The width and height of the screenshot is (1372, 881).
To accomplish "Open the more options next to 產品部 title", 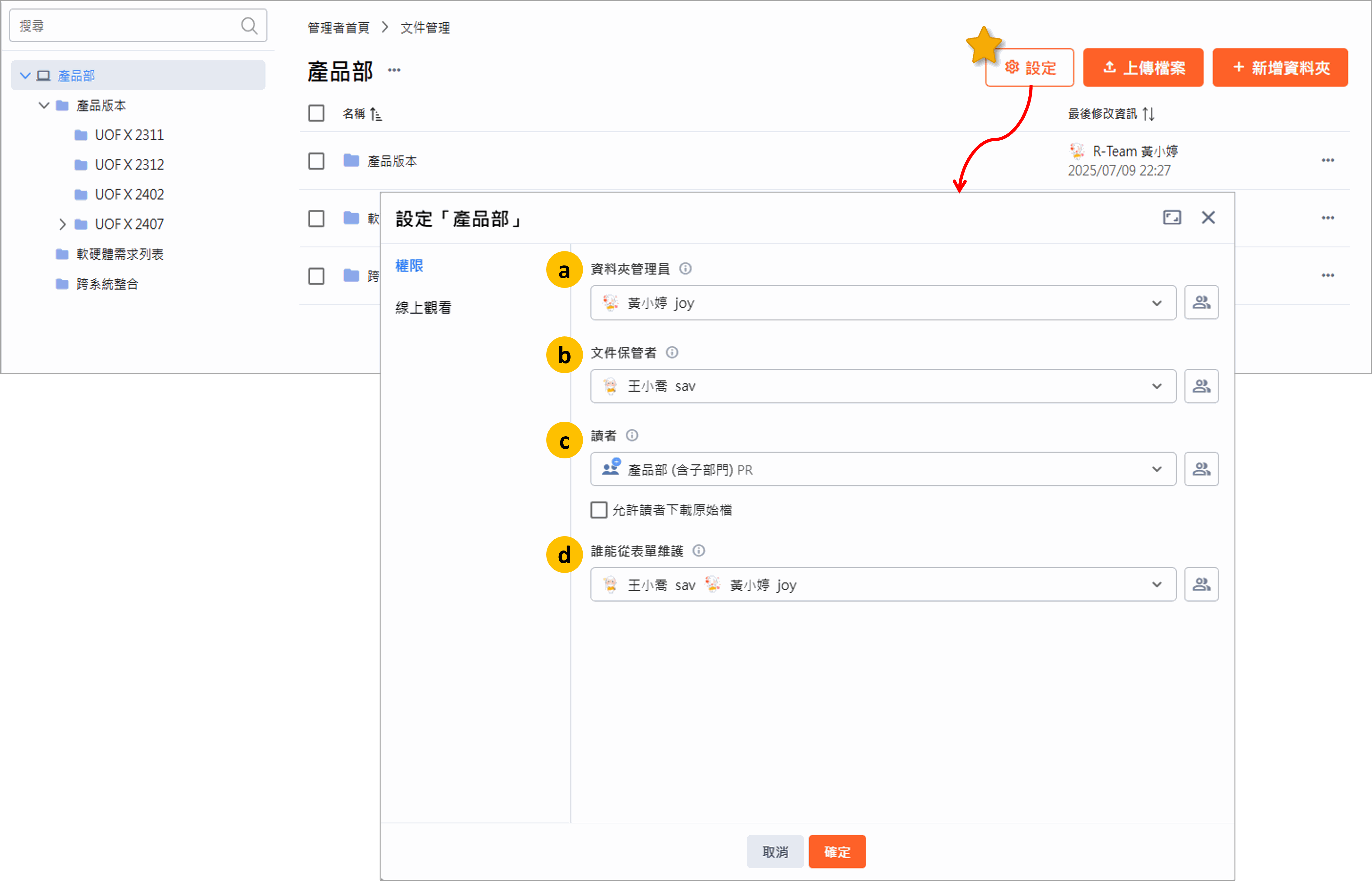I will pyautogui.click(x=394, y=70).
